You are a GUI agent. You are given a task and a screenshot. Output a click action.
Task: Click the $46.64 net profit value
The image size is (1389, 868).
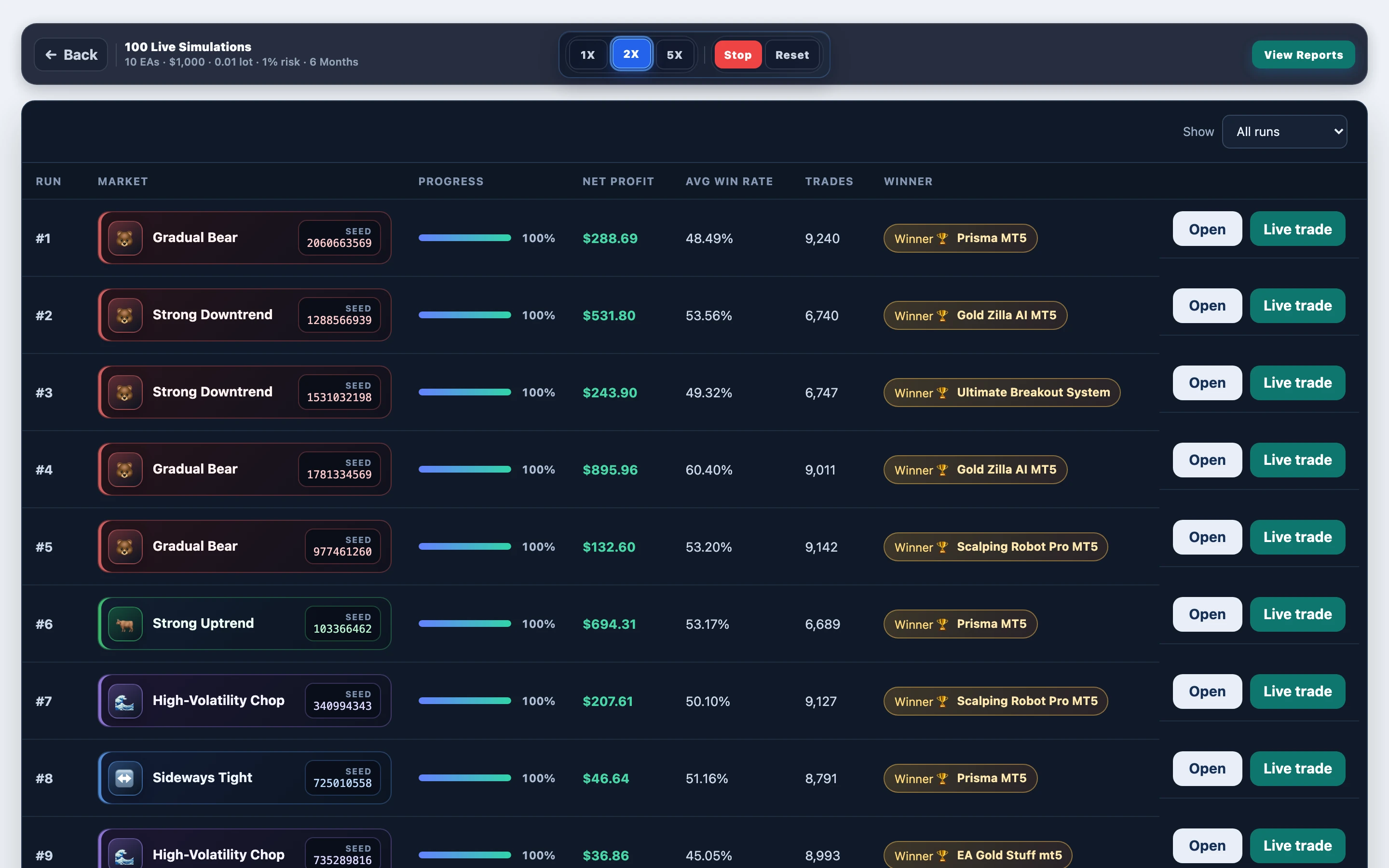(606, 778)
